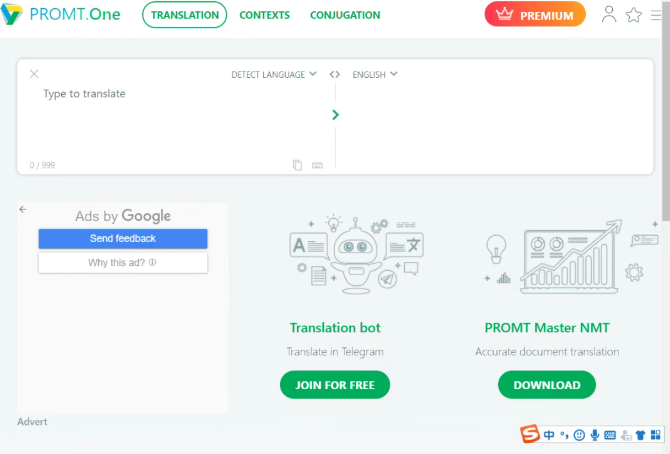
Task: Open the IME toolbox grid icon
Action: pos(655,435)
